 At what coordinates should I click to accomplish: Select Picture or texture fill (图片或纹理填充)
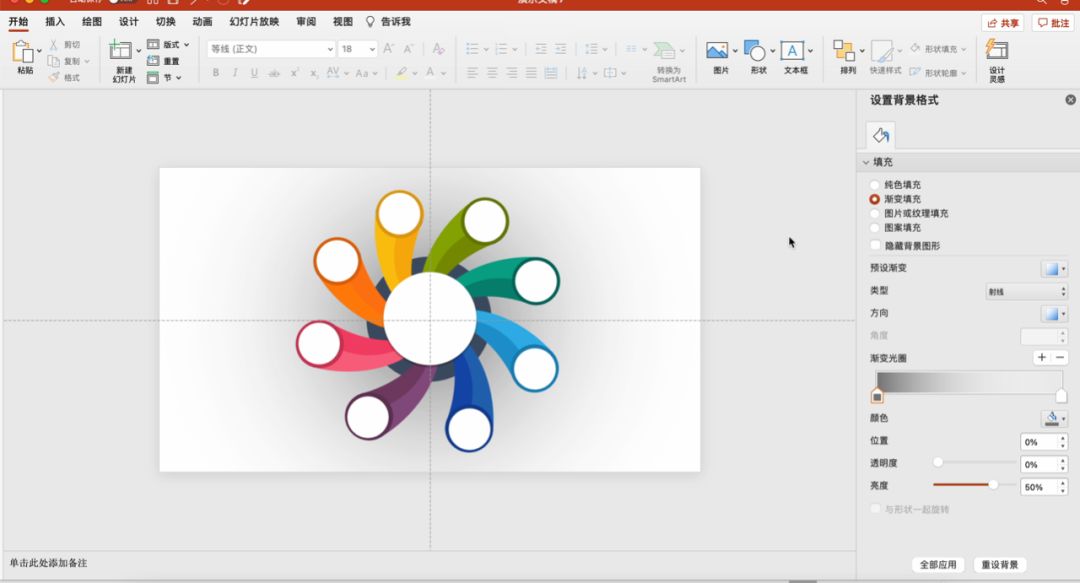875,214
